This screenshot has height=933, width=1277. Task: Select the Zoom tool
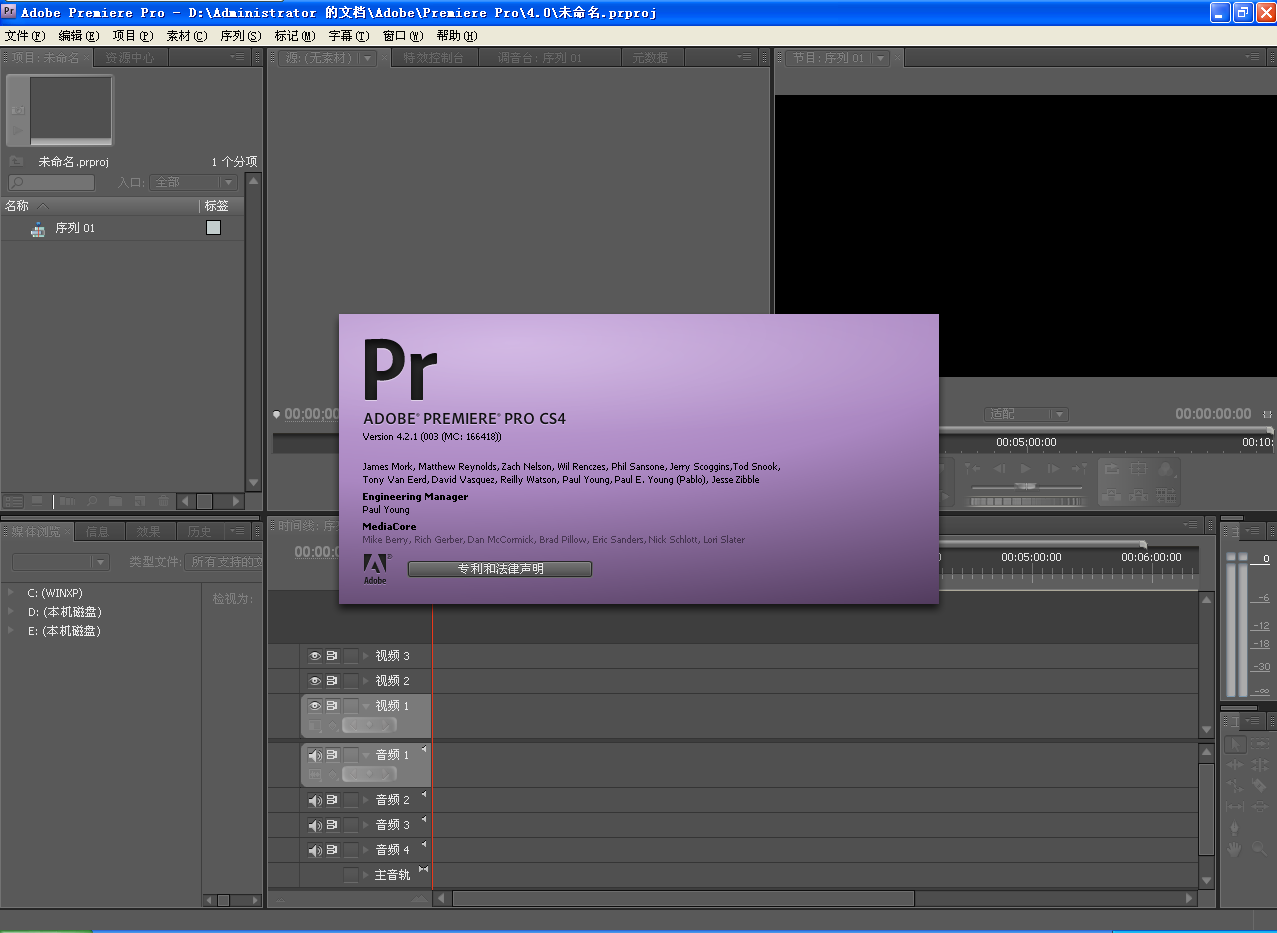[1260, 849]
